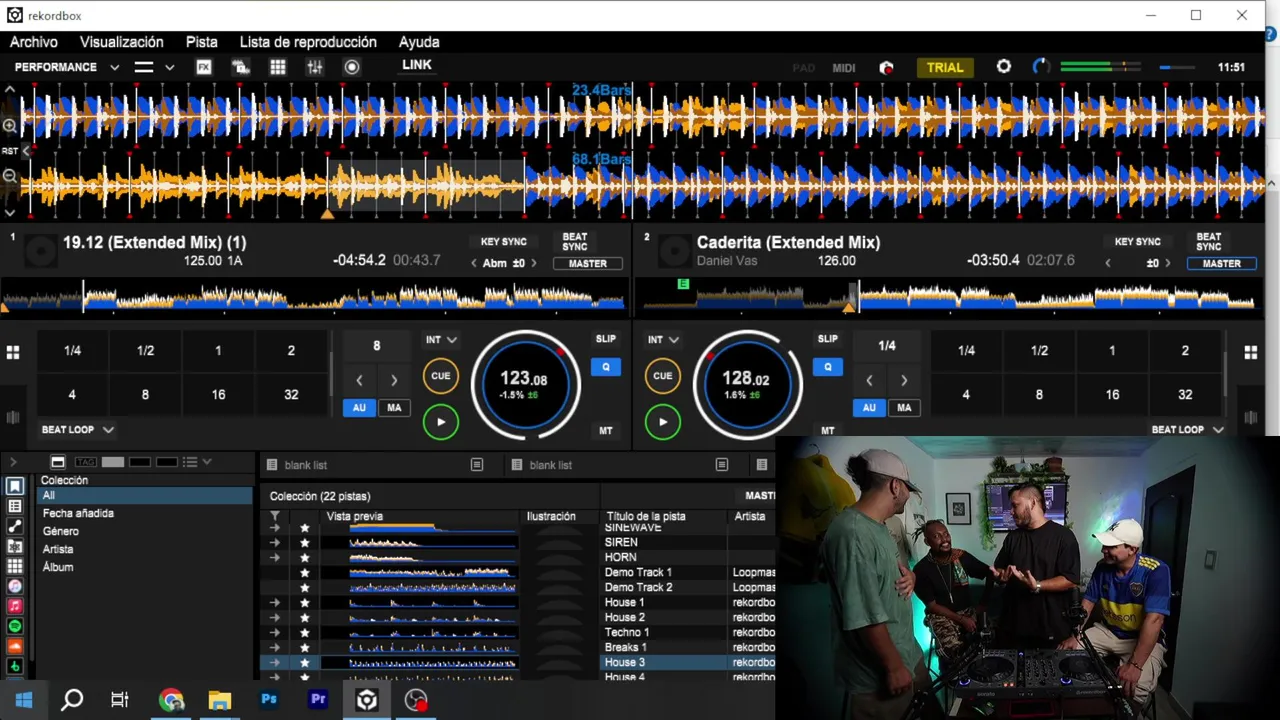1280x720 pixels.
Task: Open preferences with the gear icon
Action: click(1004, 67)
